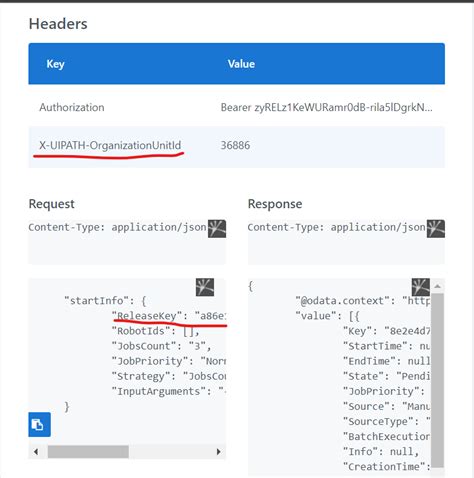
Task: Click the "EndTime": null line in Response
Action: pos(387,361)
